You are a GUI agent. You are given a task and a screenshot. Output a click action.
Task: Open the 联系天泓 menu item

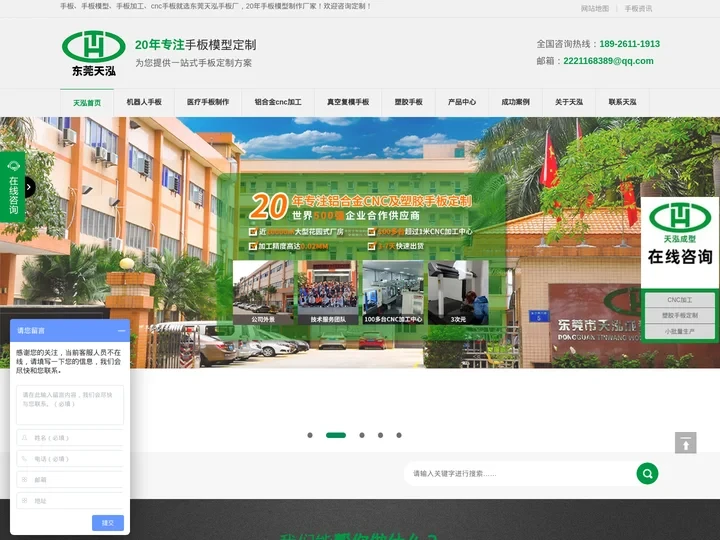[623, 102]
